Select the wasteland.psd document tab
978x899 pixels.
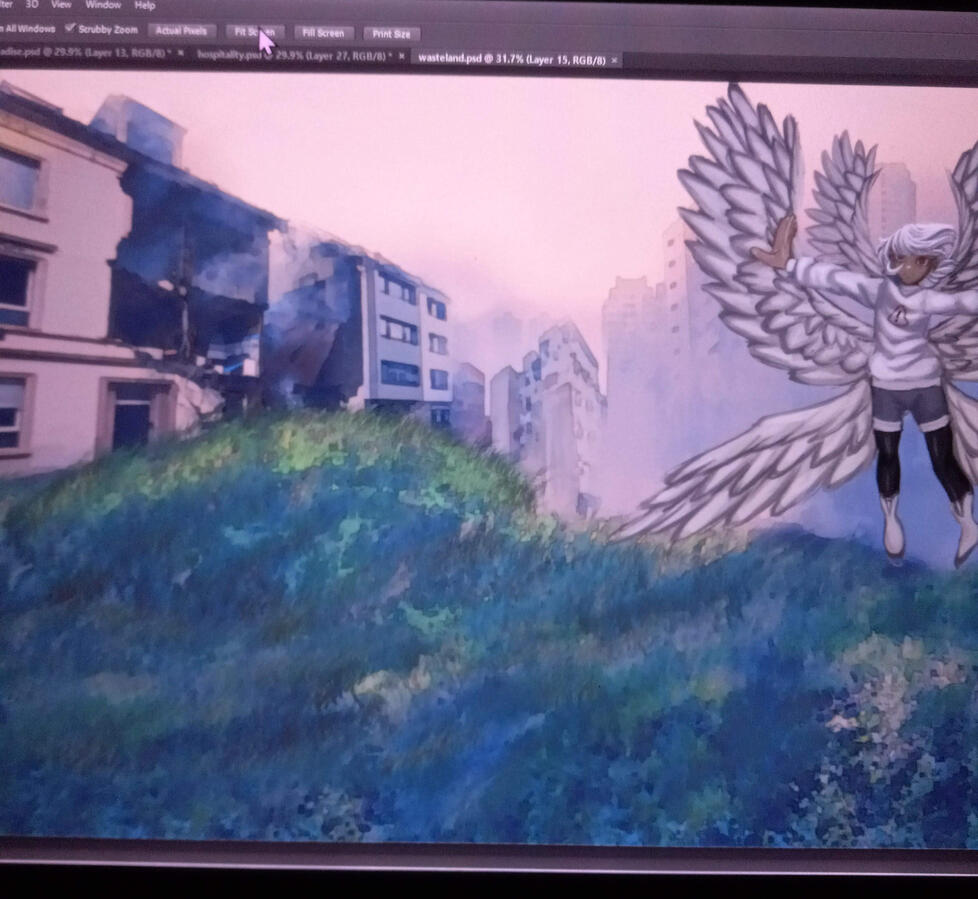tap(510, 60)
